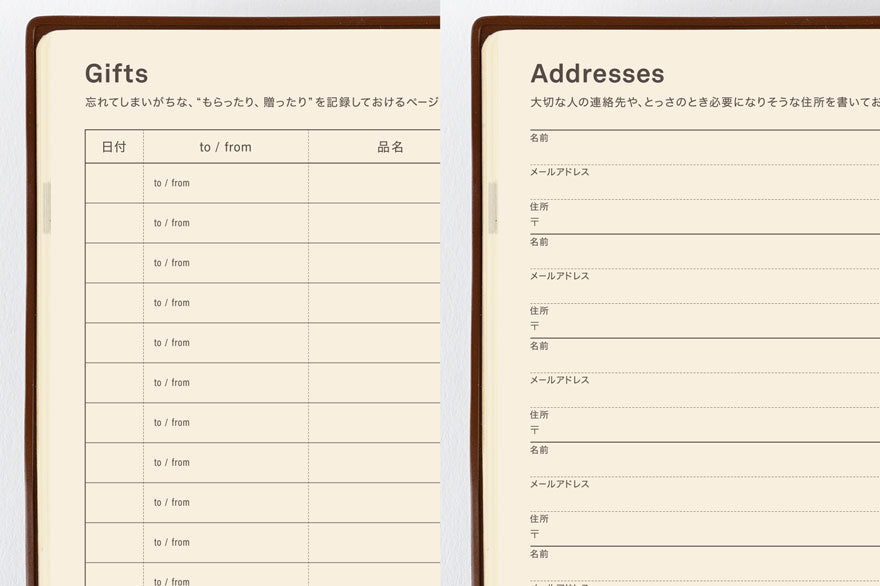Click the last visible "to / from" row label
The image size is (880, 586).
tap(170, 579)
